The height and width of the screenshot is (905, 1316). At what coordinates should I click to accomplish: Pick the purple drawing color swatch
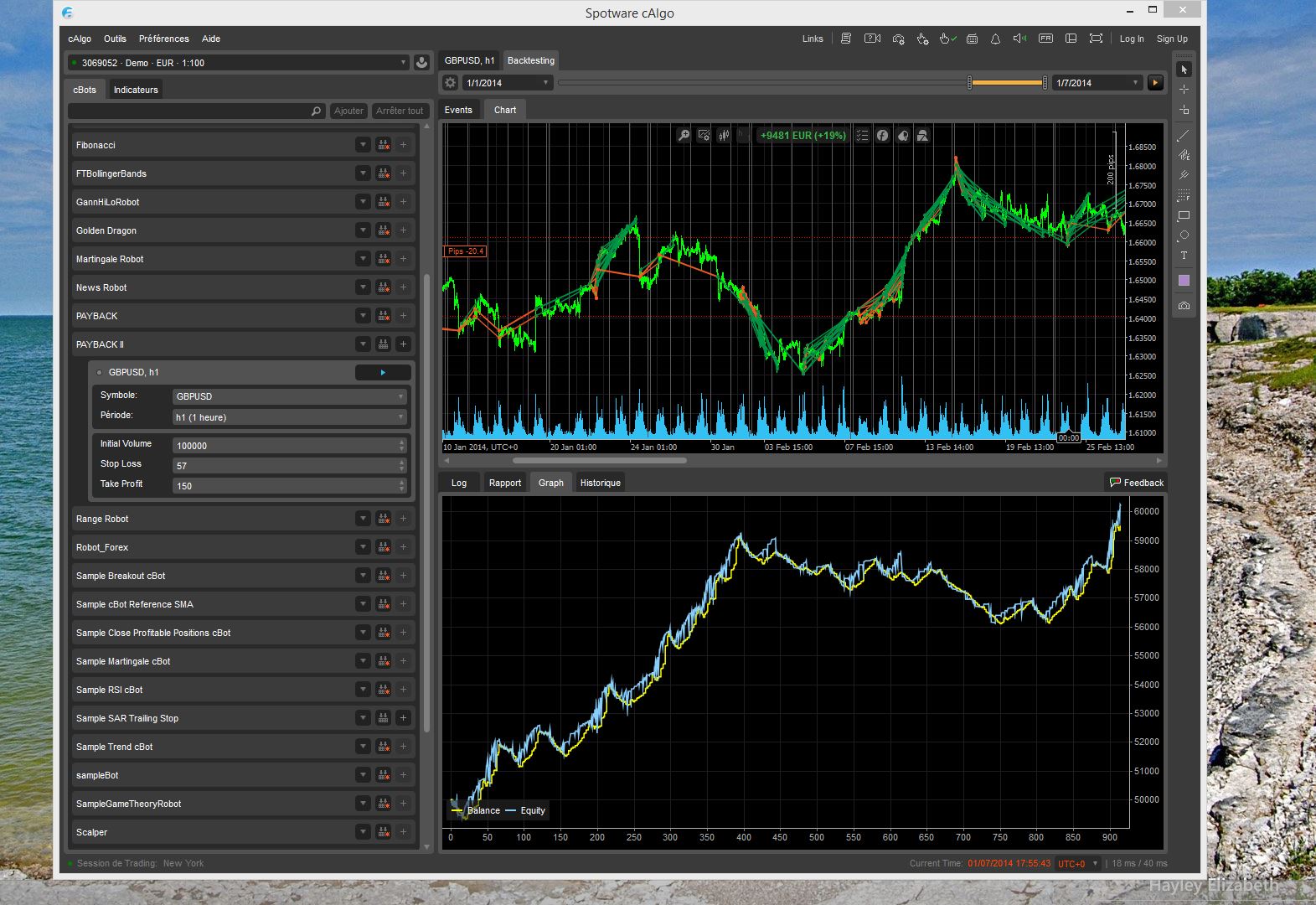coord(1184,281)
